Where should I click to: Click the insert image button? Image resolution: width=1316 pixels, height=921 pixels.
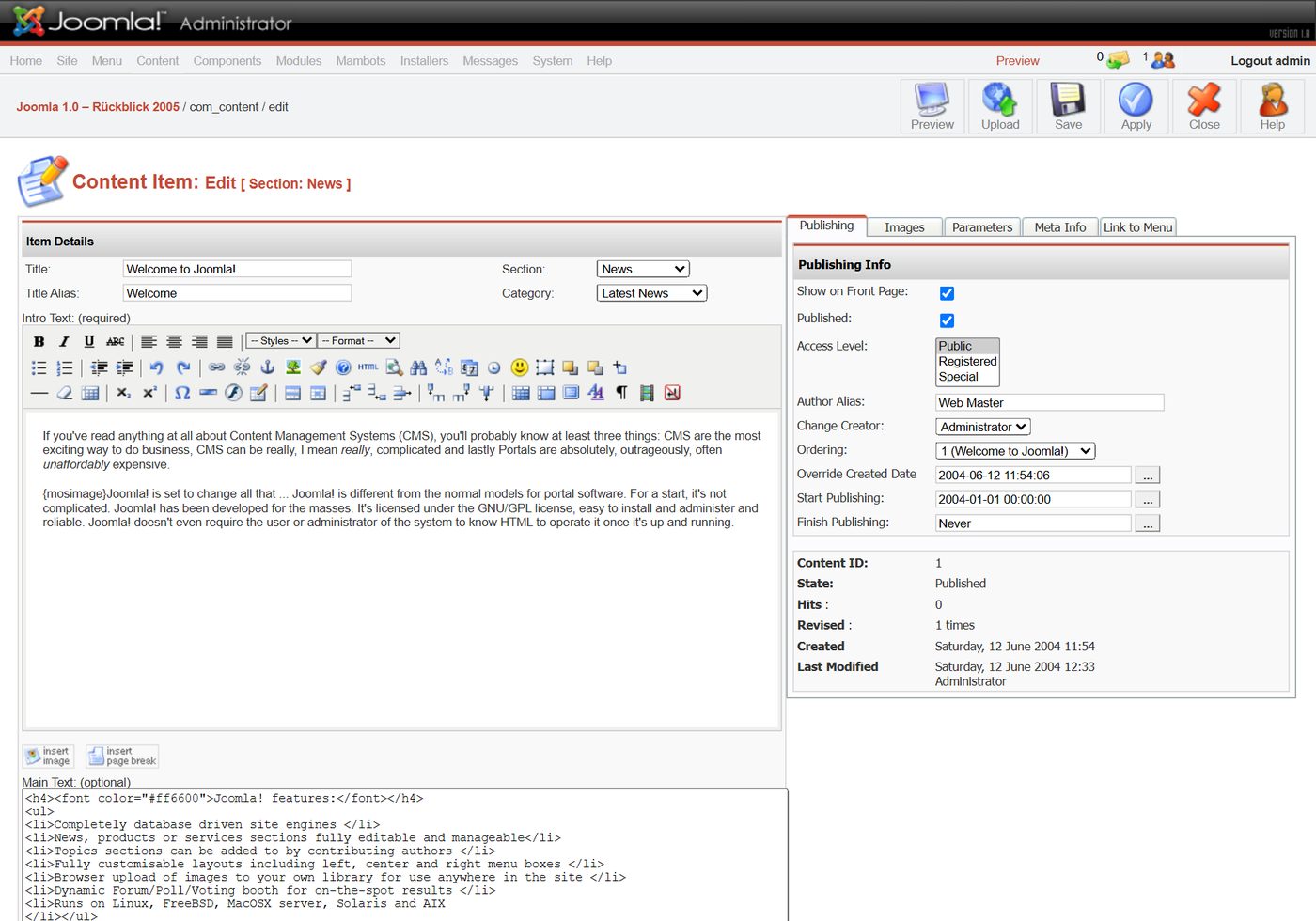(x=48, y=757)
